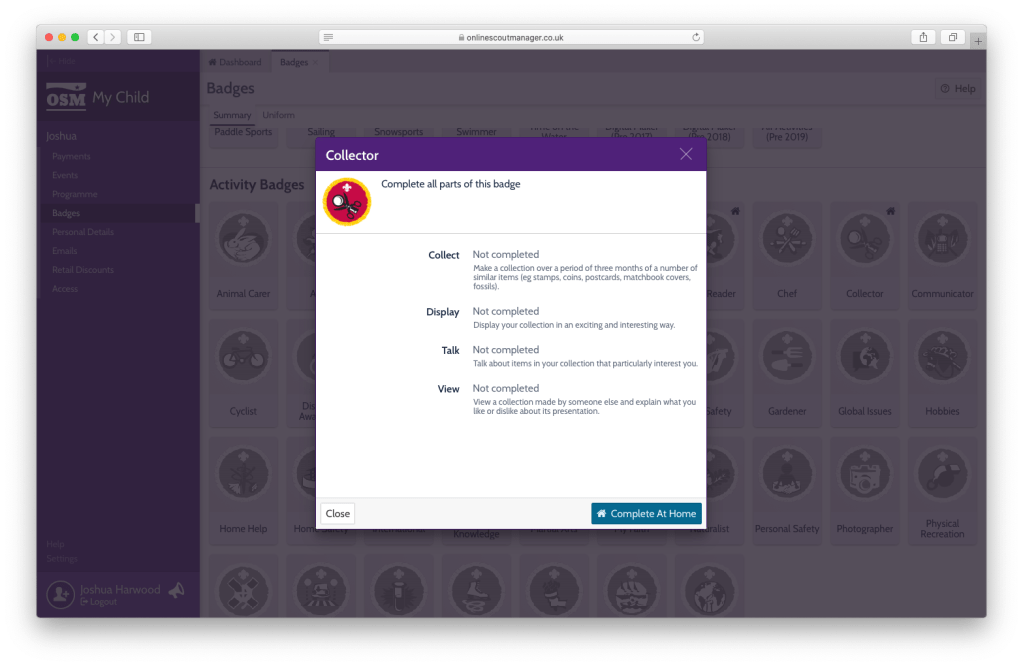This screenshot has width=1023, height=666.
Task: Click the Safari address bar
Action: pyautogui.click(x=511, y=37)
